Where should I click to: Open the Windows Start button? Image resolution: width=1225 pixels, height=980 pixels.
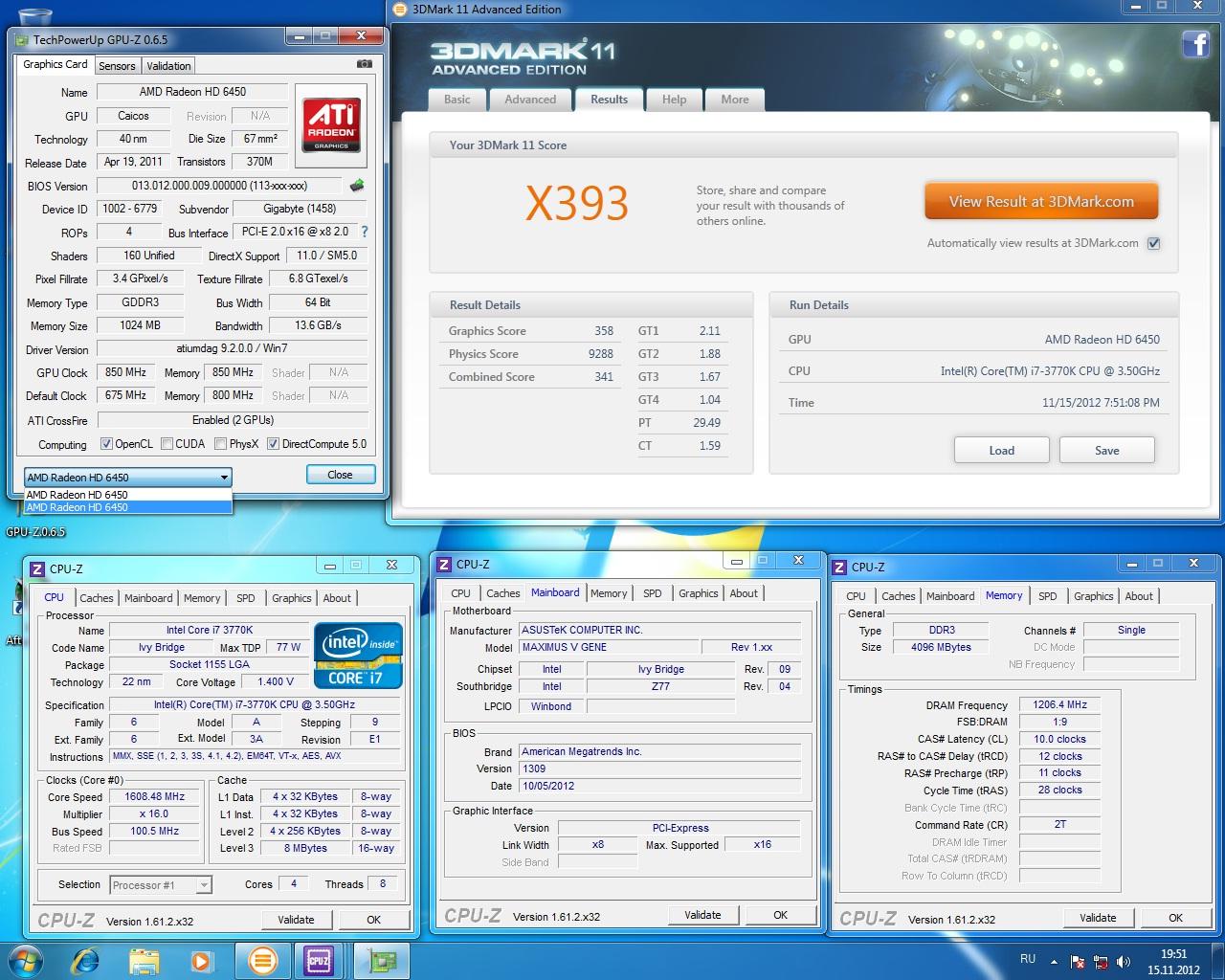(26, 960)
